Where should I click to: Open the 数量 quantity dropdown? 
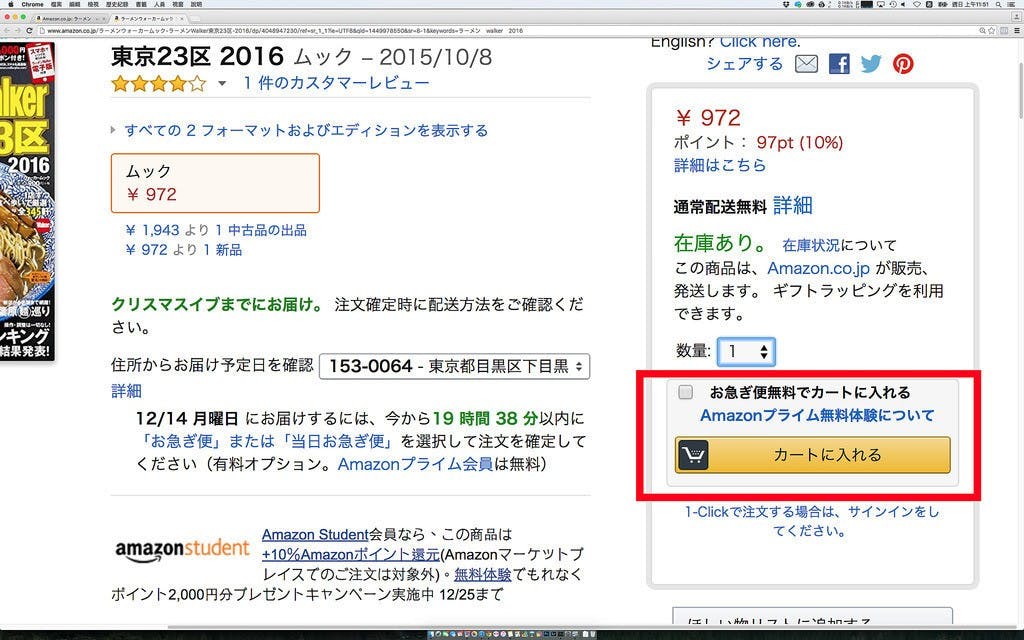click(x=746, y=351)
